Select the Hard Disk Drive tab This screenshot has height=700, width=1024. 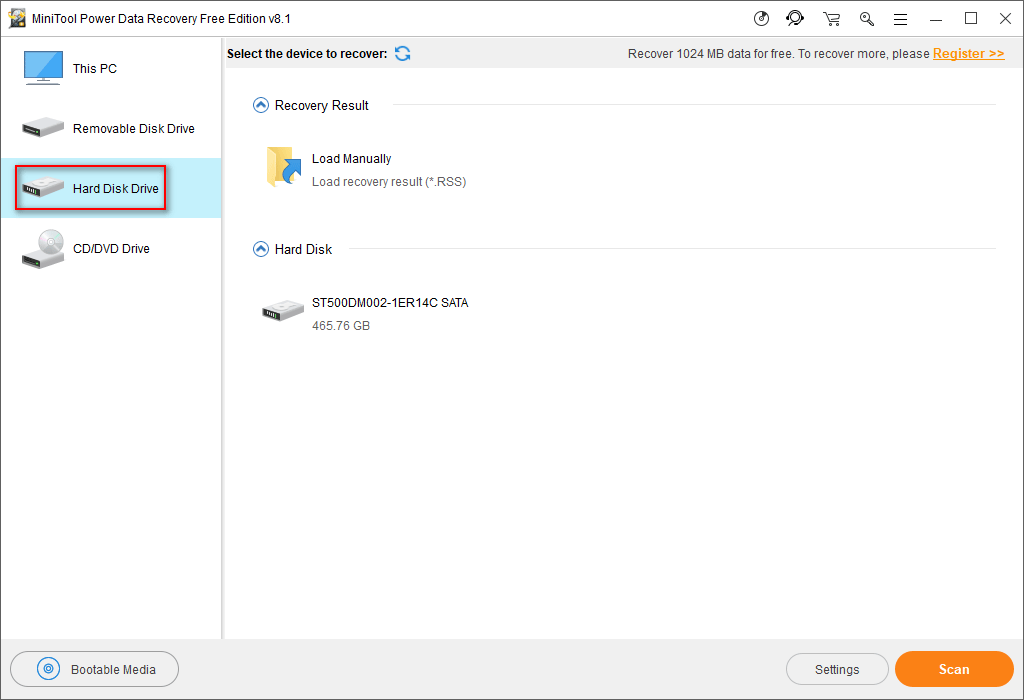click(x=111, y=188)
